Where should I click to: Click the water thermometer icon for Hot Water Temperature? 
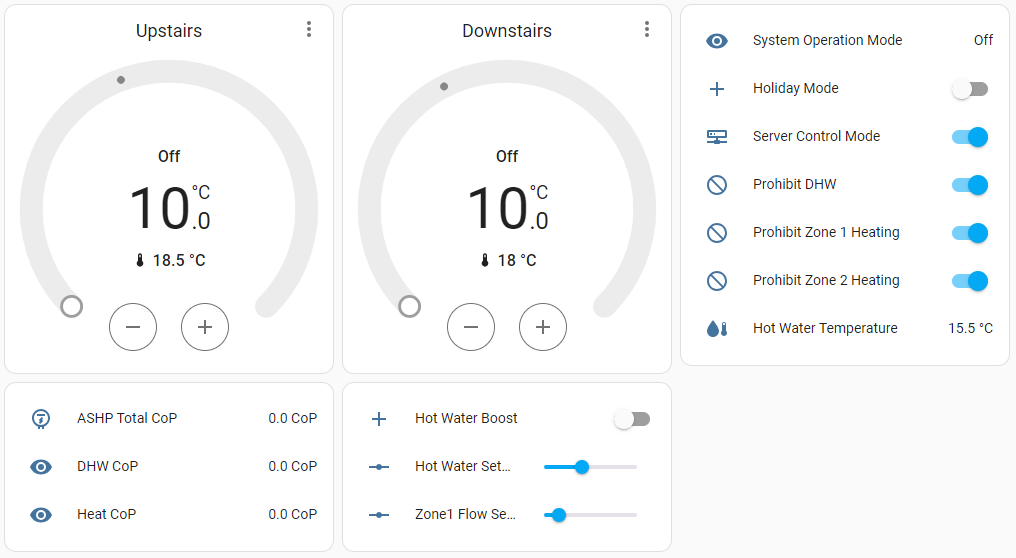point(717,329)
